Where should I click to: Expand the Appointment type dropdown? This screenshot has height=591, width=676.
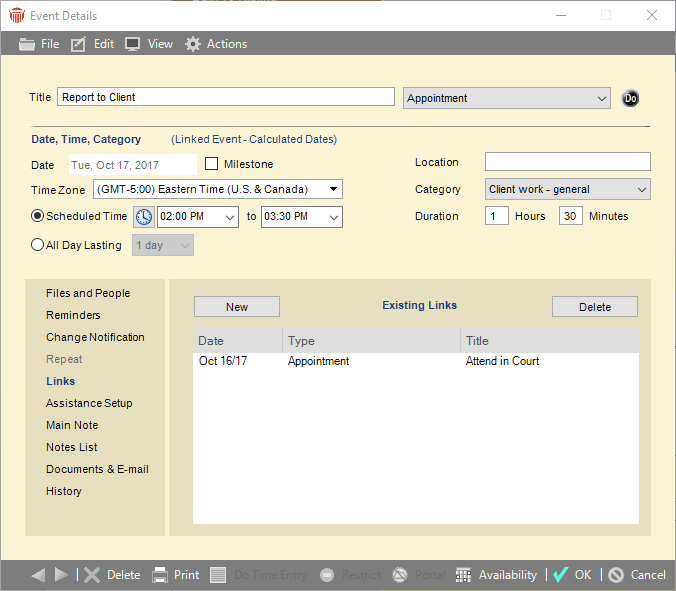pyautogui.click(x=600, y=98)
